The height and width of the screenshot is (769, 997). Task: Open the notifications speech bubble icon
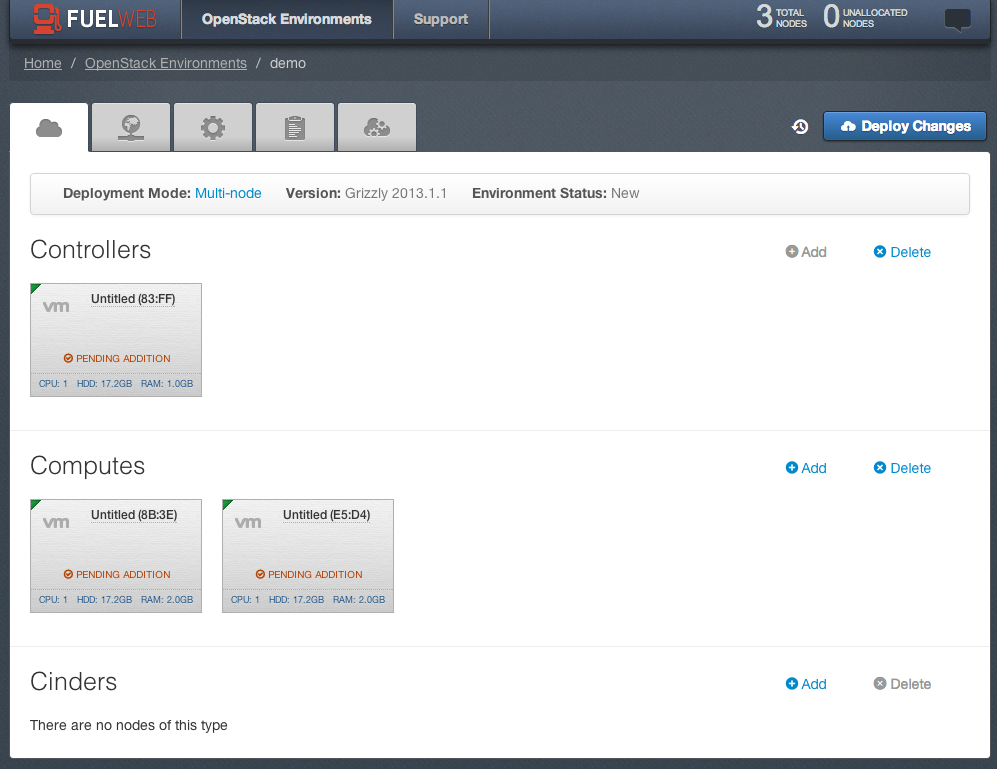957,19
